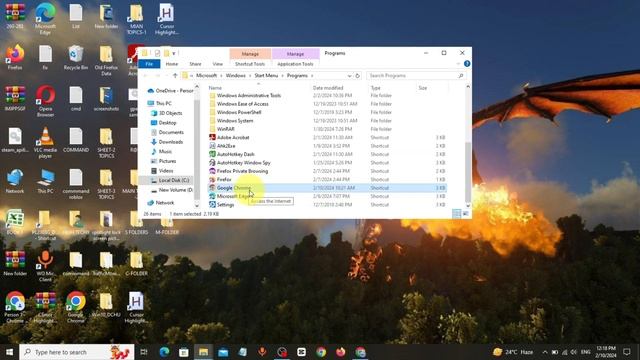Open the This PC desktop icon
This screenshot has width=640, height=360.
point(45,181)
